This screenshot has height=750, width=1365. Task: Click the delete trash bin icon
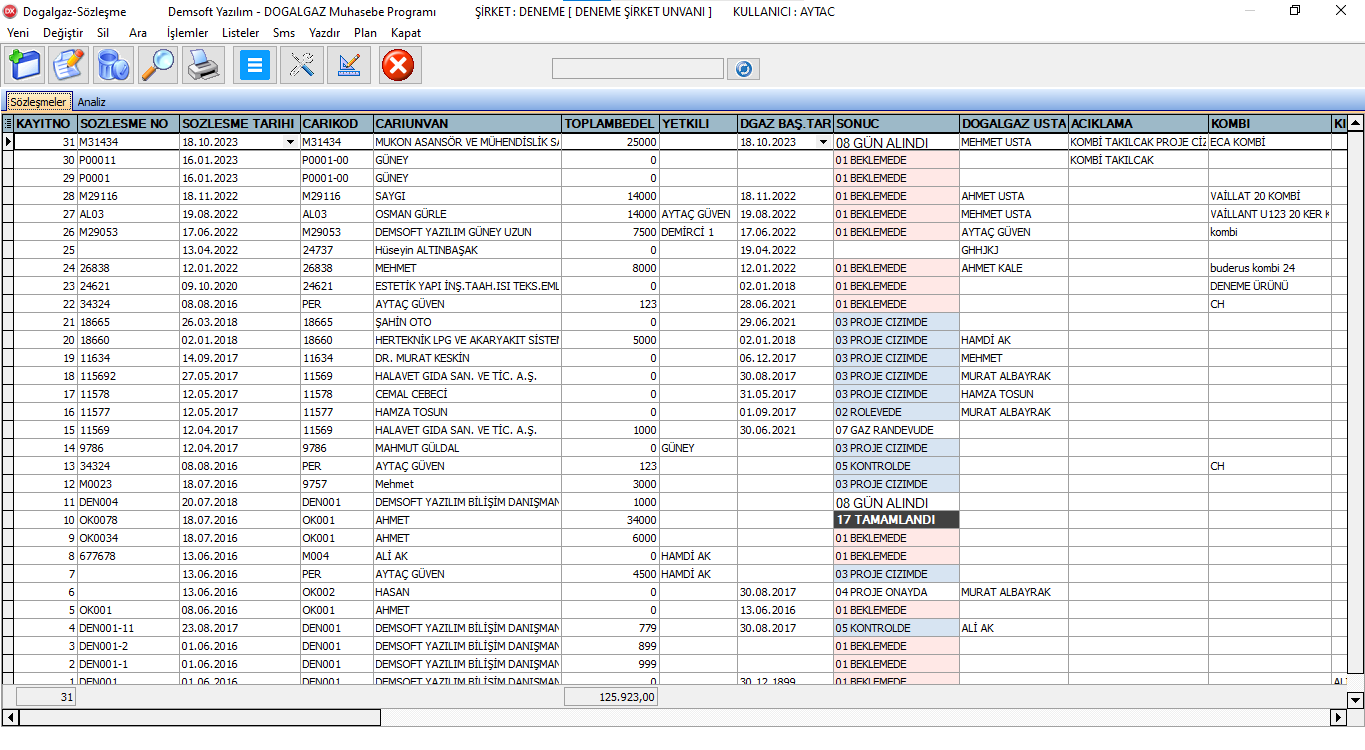(113, 66)
